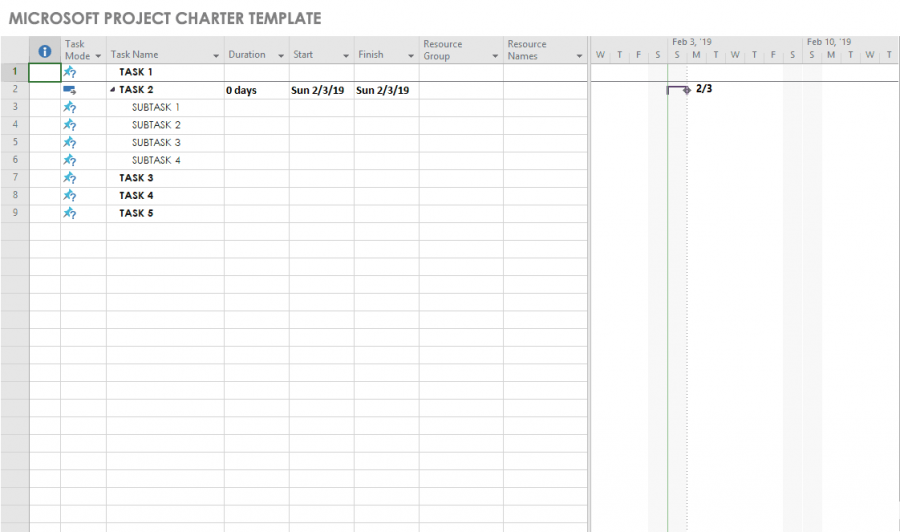Click task mode icon in SUBTASK 4 row
Image resolution: width=900 pixels, height=532 pixels.
tap(69, 160)
